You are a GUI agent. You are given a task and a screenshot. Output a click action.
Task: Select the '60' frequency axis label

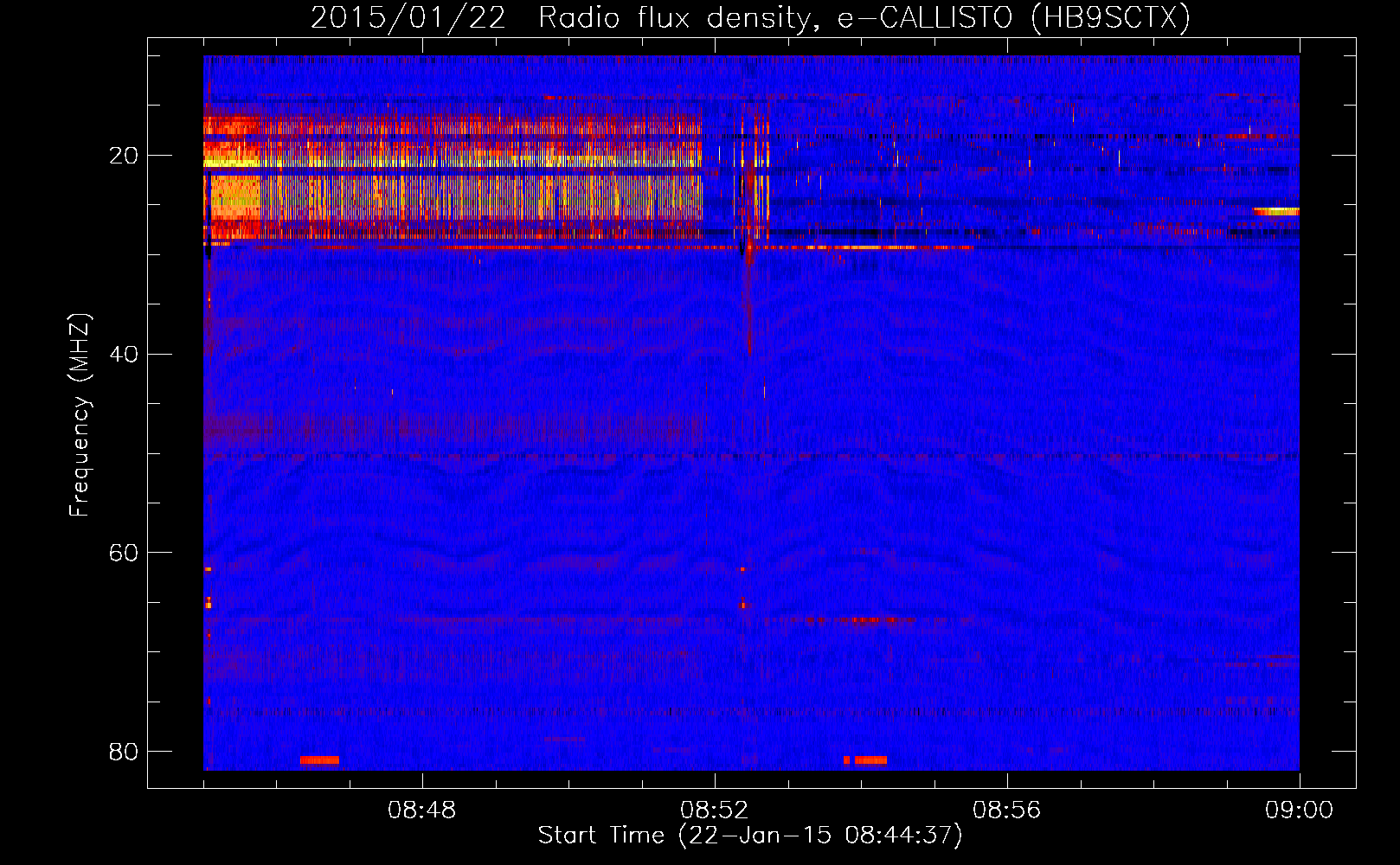click(124, 552)
